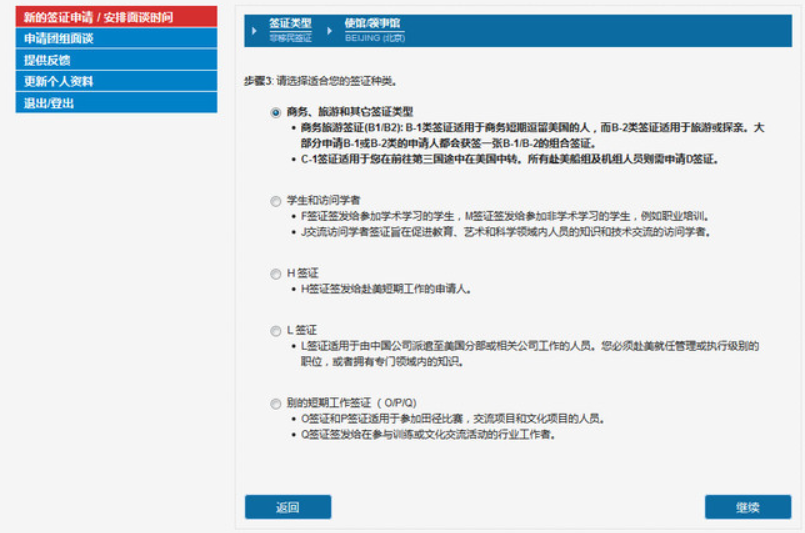Open 更新个人资料 sidebar item
This screenshot has height=533, width=805.
coord(116,81)
